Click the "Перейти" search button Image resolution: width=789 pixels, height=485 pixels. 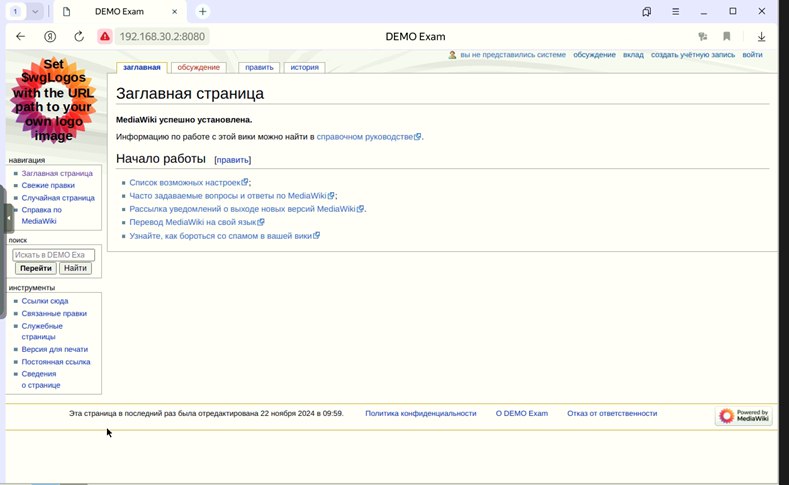36,268
